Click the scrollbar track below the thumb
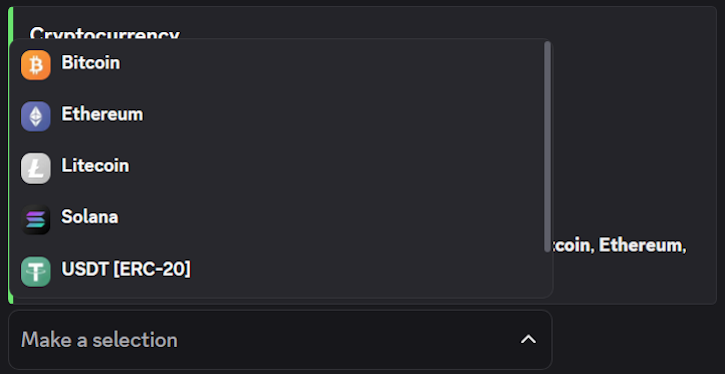 click(547, 274)
